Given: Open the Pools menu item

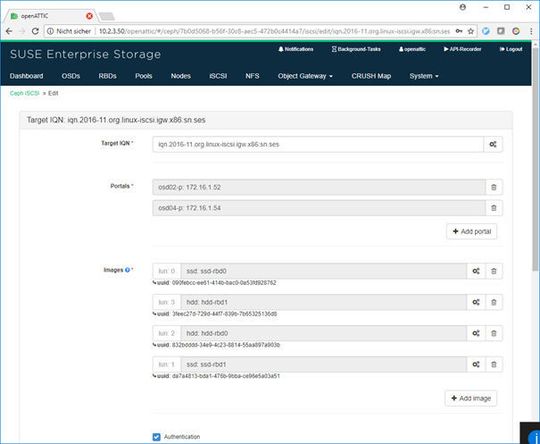Looking at the screenshot, I should [x=144, y=76].
